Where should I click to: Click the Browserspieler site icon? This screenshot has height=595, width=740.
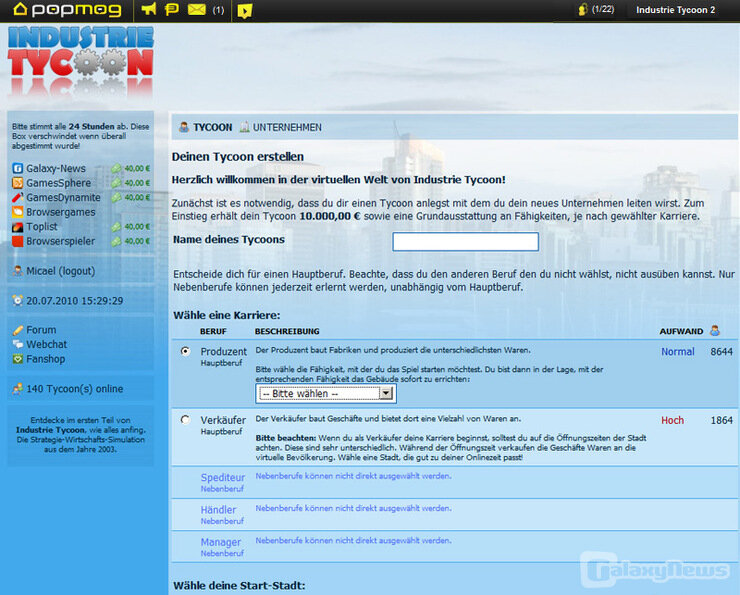click(x=17, y=242)
